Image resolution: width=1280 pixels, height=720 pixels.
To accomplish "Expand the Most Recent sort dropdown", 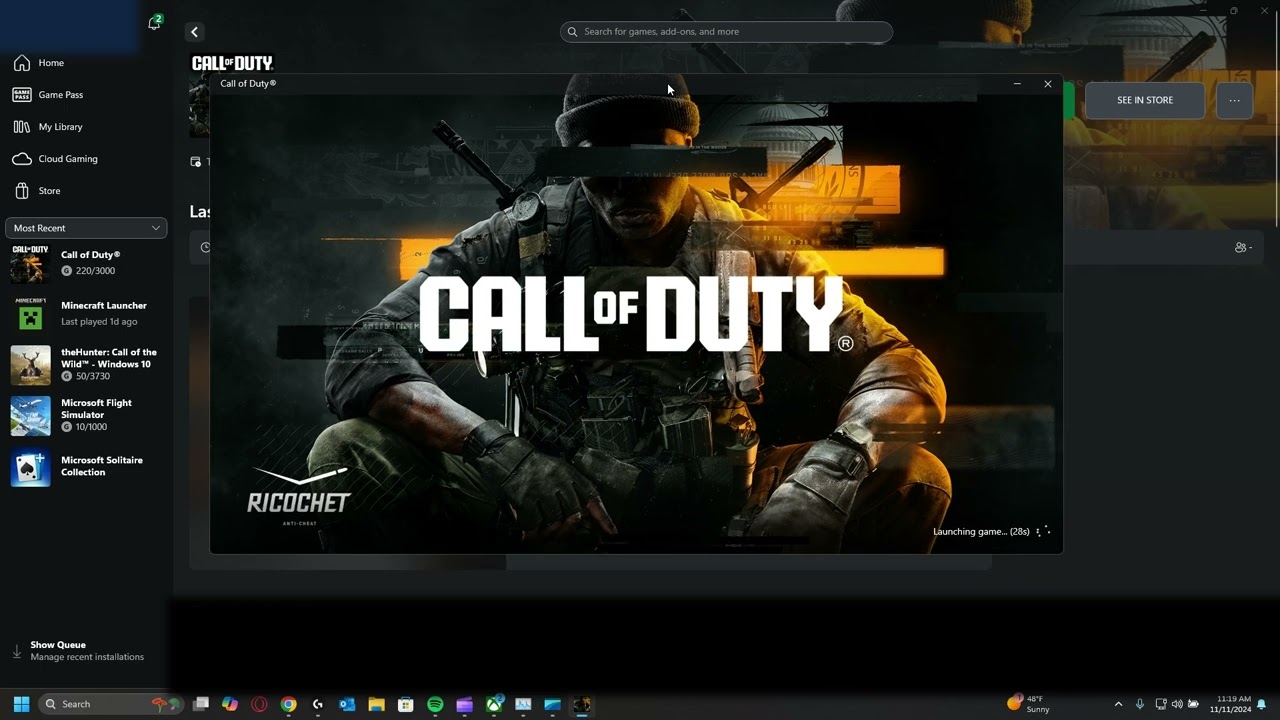I will point(86,228).
